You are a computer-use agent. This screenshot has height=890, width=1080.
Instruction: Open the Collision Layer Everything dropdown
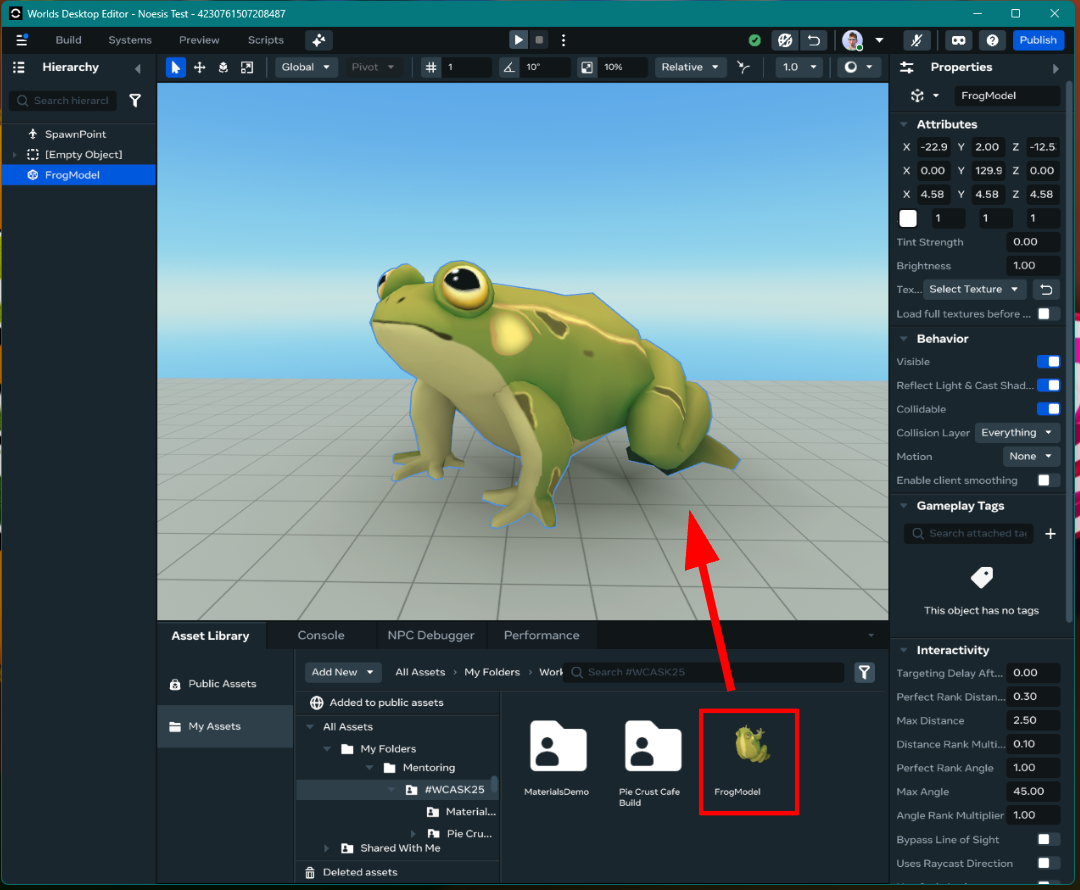(x=1016, y=433)
